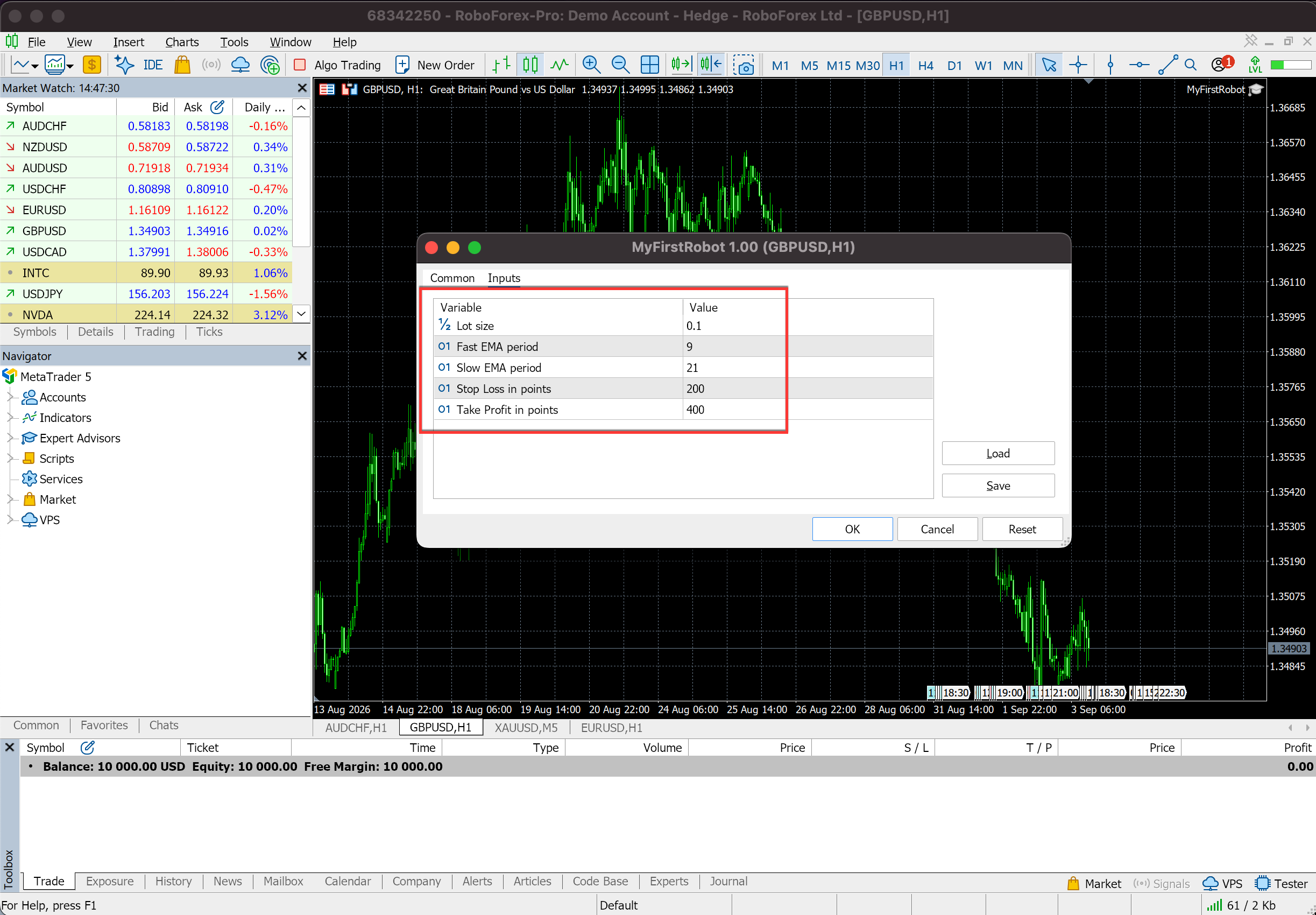Reset the expert inputs
1316x915 pixels.
[x=1022, y=529]
